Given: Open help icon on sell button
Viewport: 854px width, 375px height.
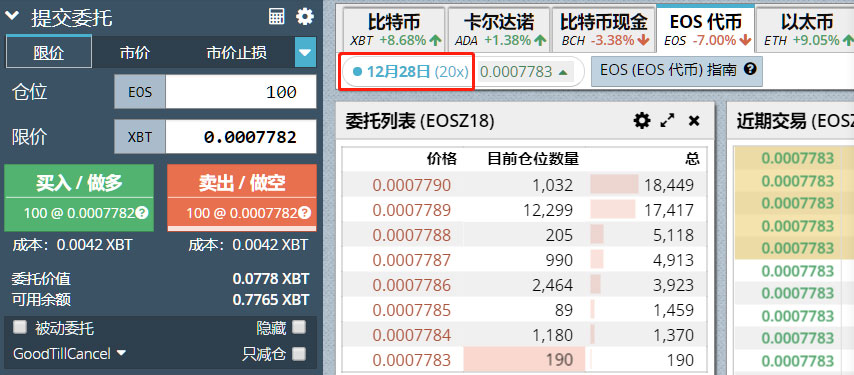Looking at the screenshot, I should [x=305, y=213].
